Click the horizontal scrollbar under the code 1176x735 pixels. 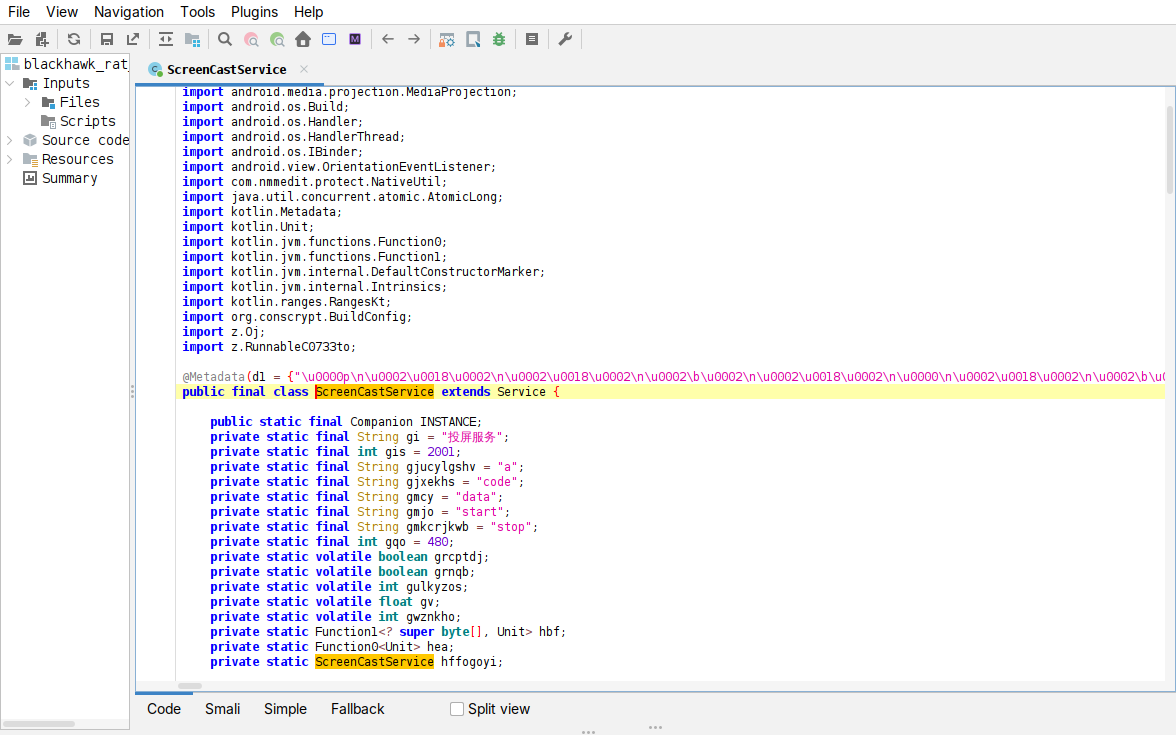click(x=190, y=686)
